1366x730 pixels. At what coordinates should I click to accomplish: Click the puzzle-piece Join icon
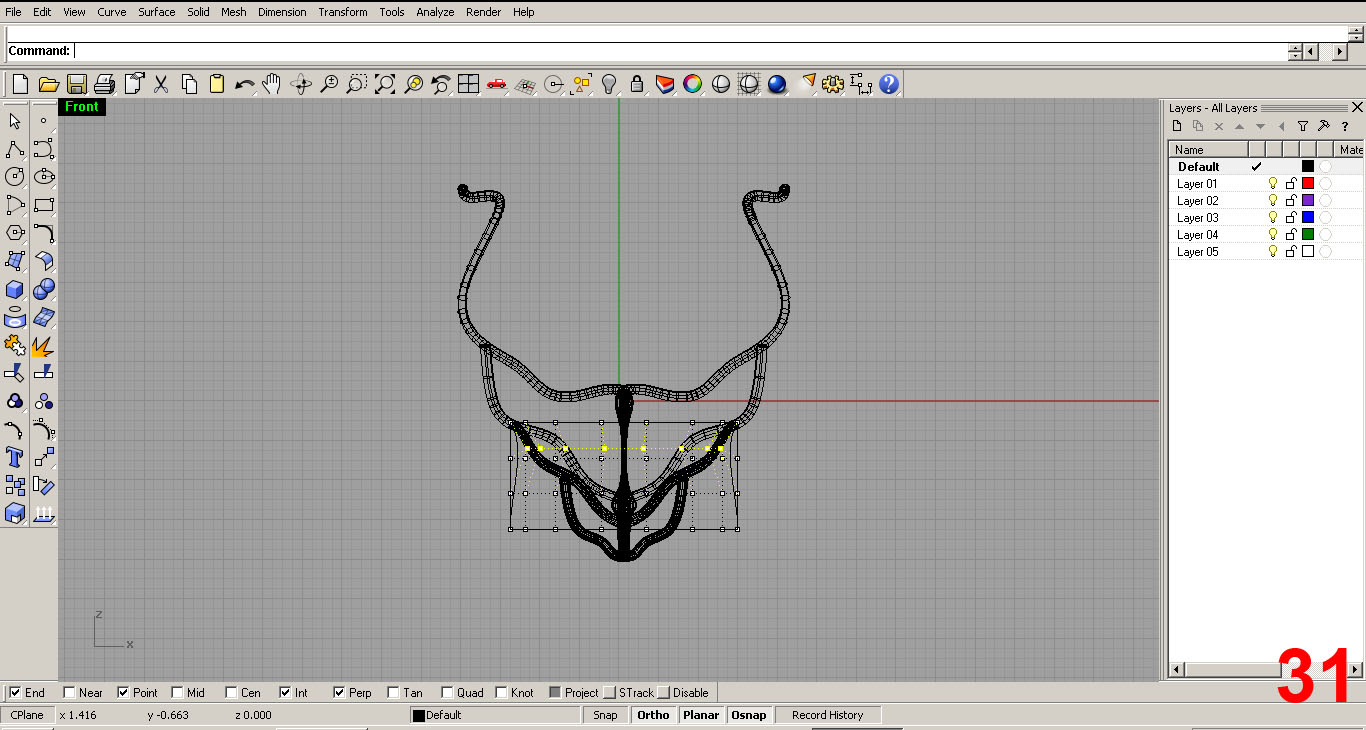click(x=15, y=346)
